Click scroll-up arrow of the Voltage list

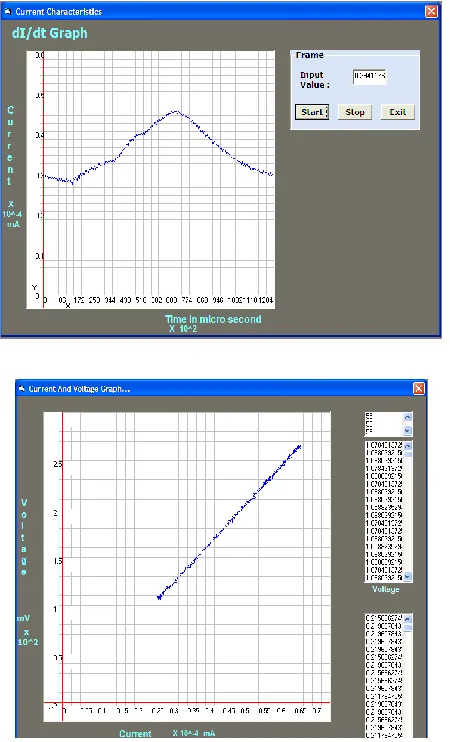(408, 446)
